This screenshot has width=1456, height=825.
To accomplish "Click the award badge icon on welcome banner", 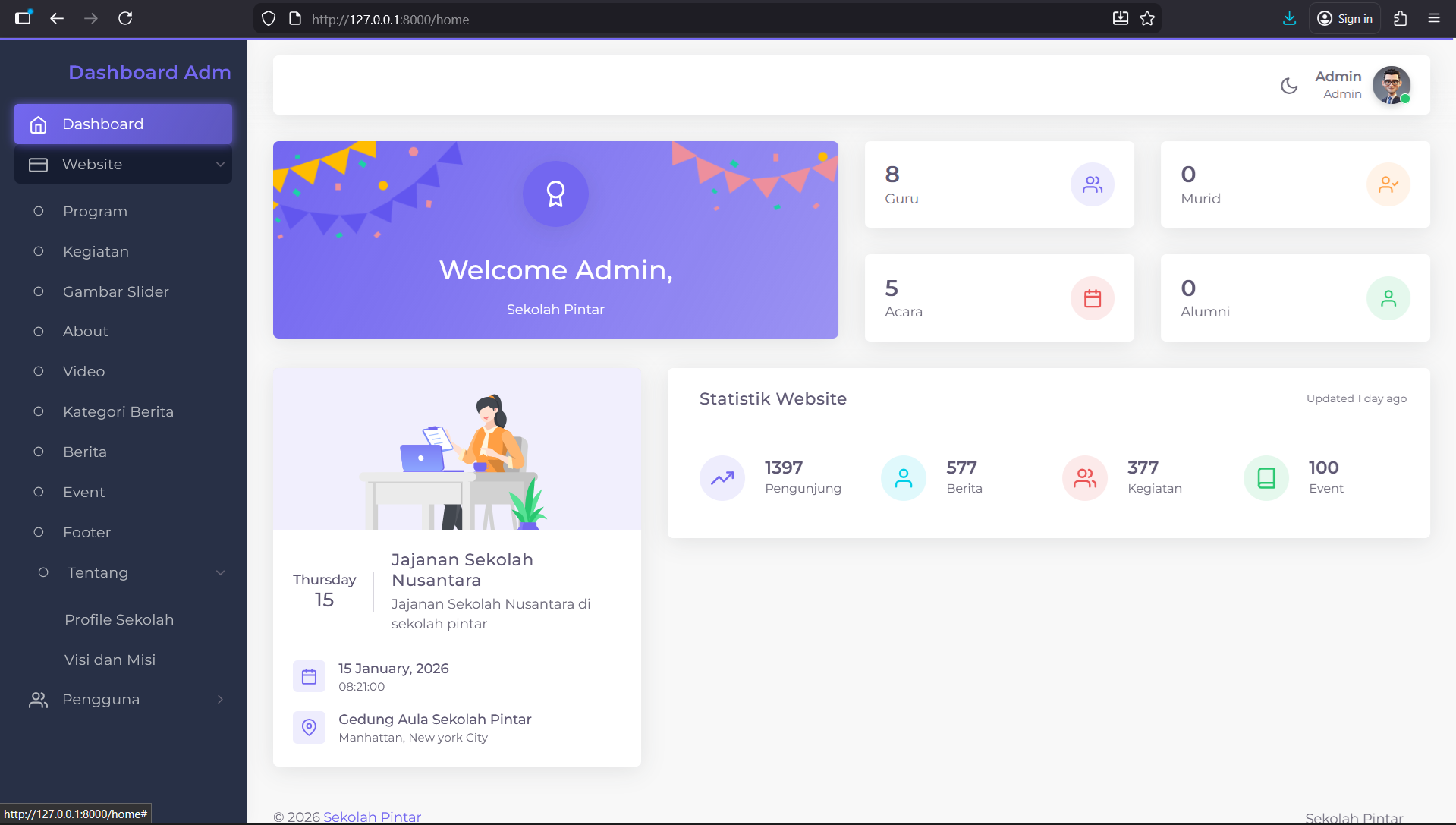I will [x=555, y=194].
